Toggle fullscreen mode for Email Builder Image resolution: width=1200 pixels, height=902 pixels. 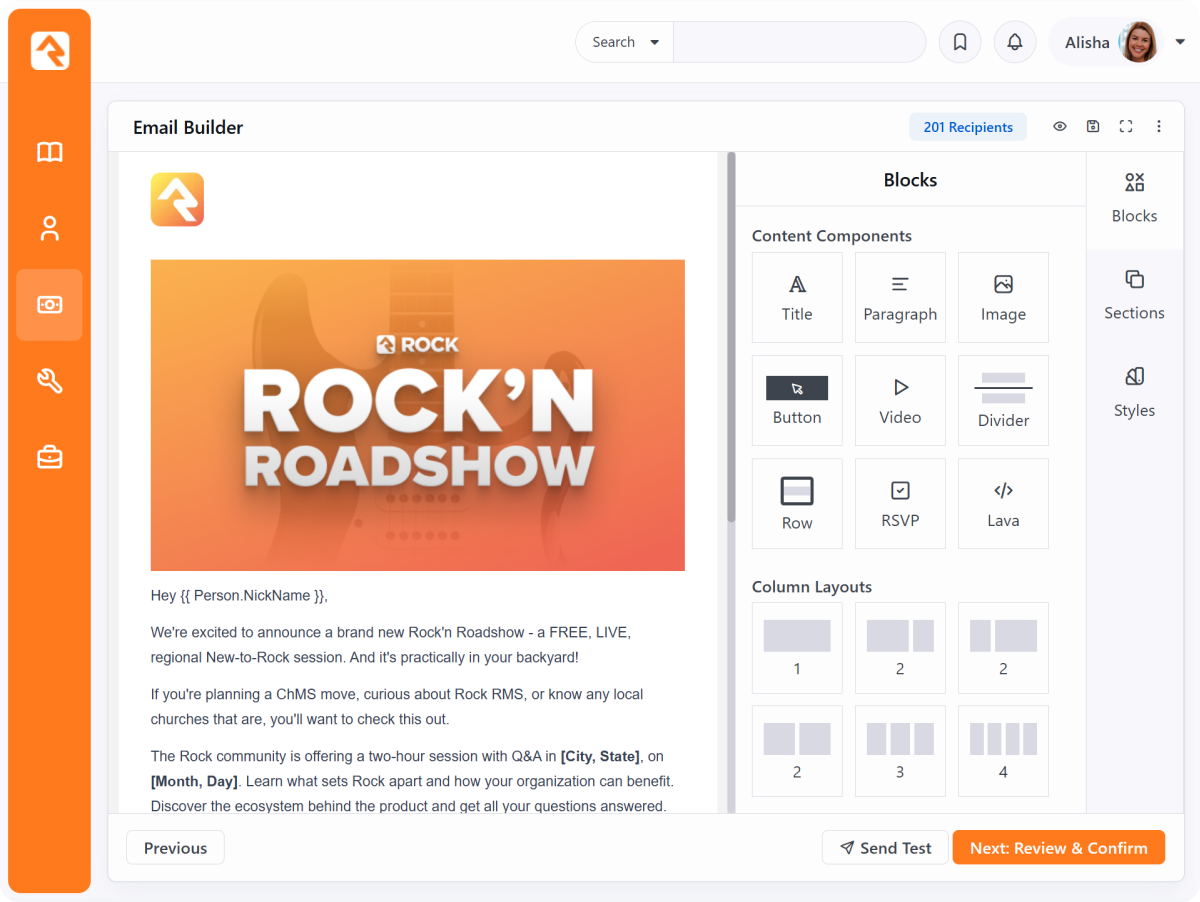[1126, 127]
